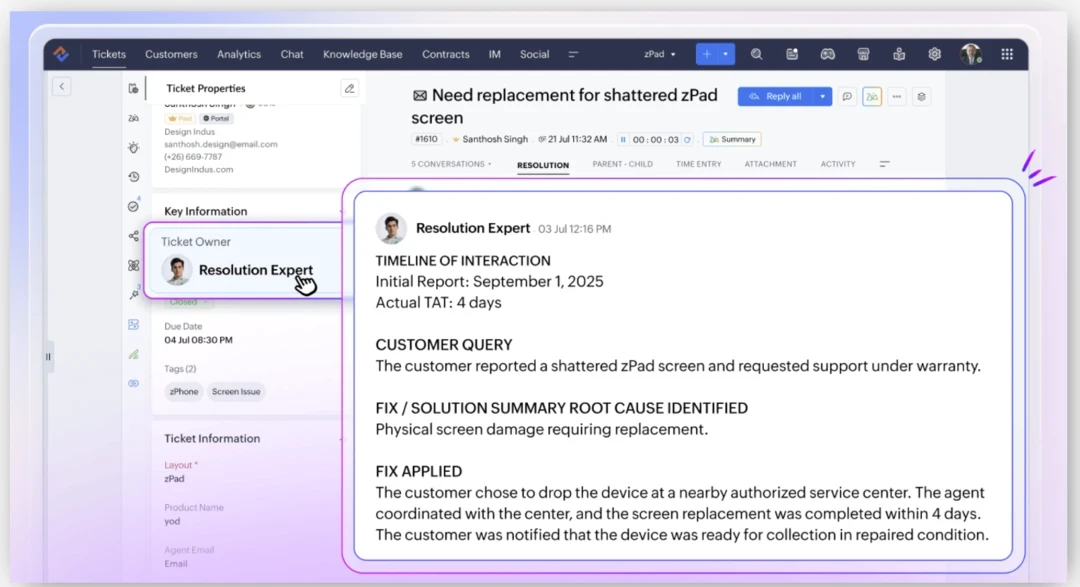Open the history clock icon in sidebar
Screen dimensions: 1080x587
pos(134,177)
